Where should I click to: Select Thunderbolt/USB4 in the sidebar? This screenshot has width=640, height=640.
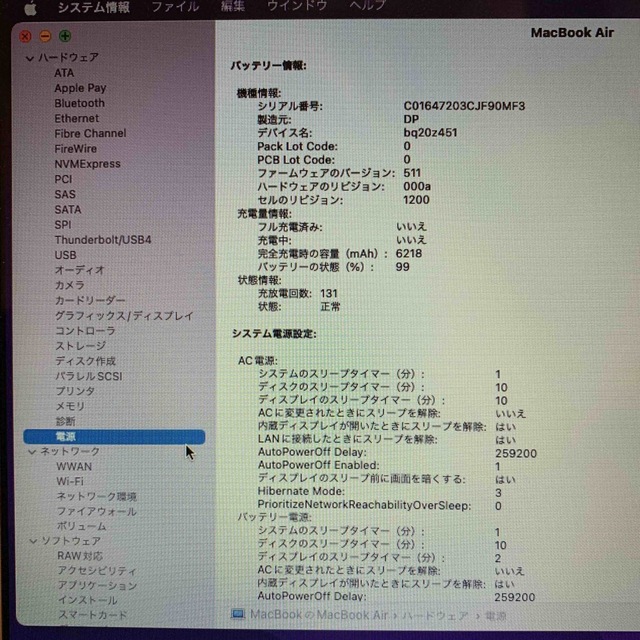(x=103, y=240)
